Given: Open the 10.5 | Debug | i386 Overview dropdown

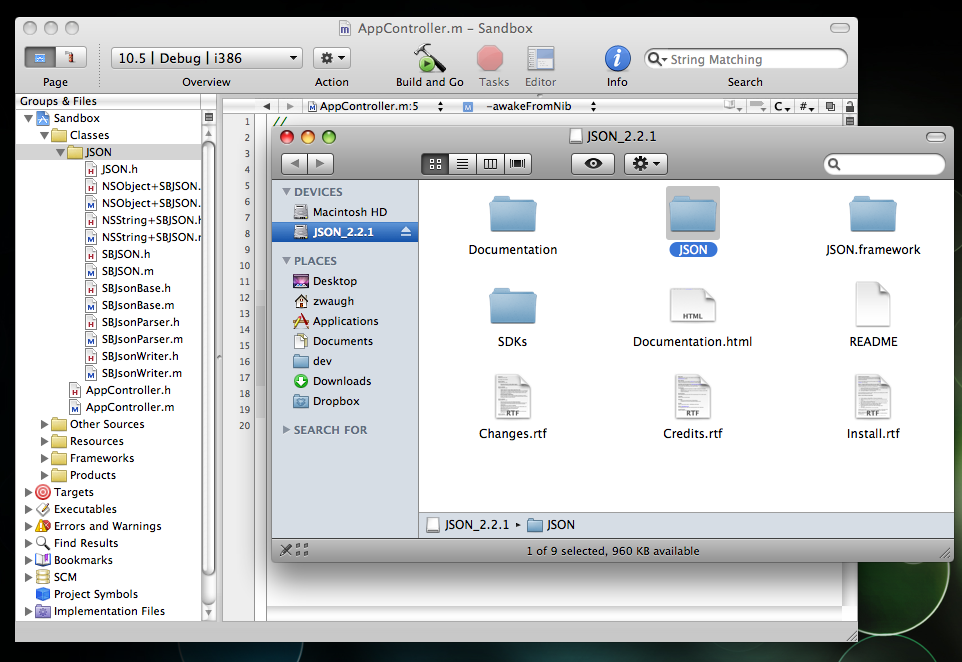Looking at the screenshot, I should 206,59.
